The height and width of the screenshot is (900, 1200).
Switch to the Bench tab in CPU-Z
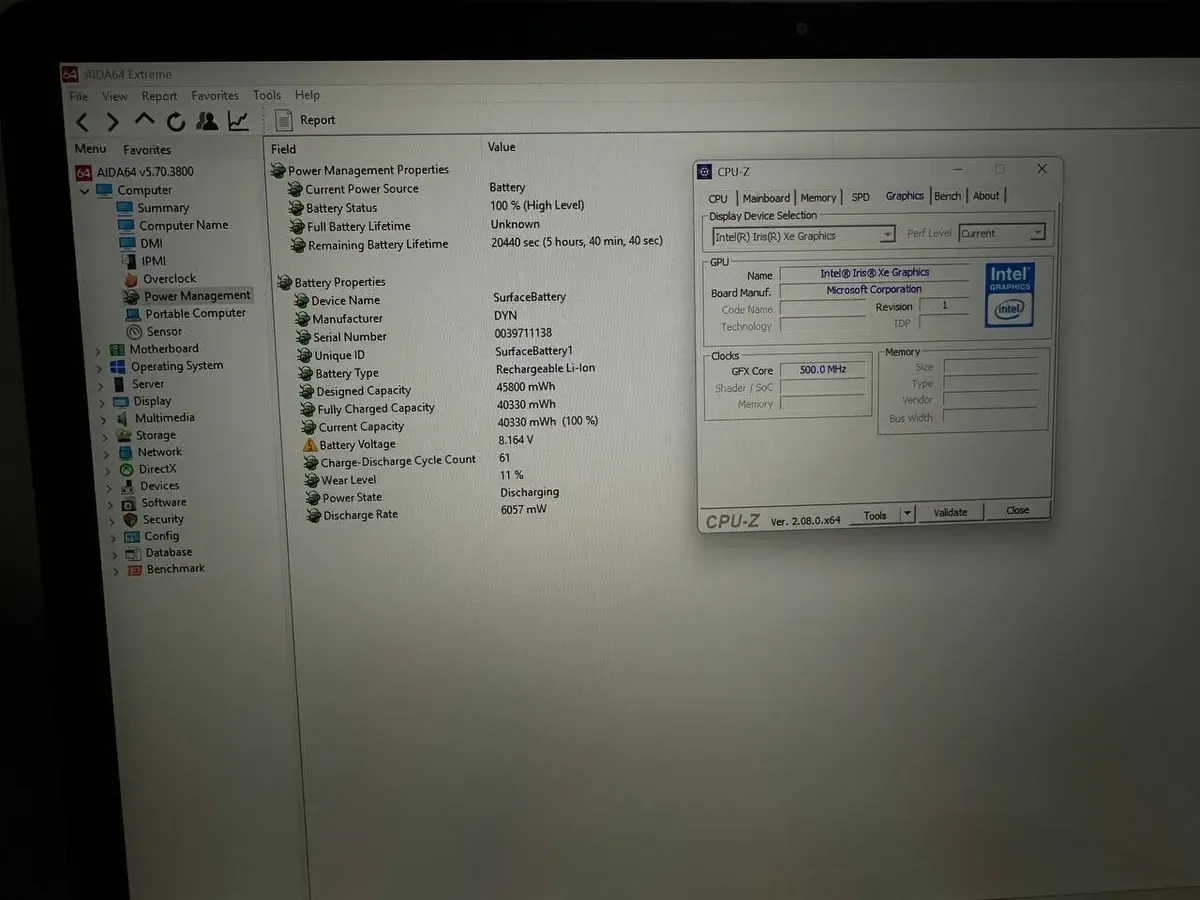click(947, 196)
